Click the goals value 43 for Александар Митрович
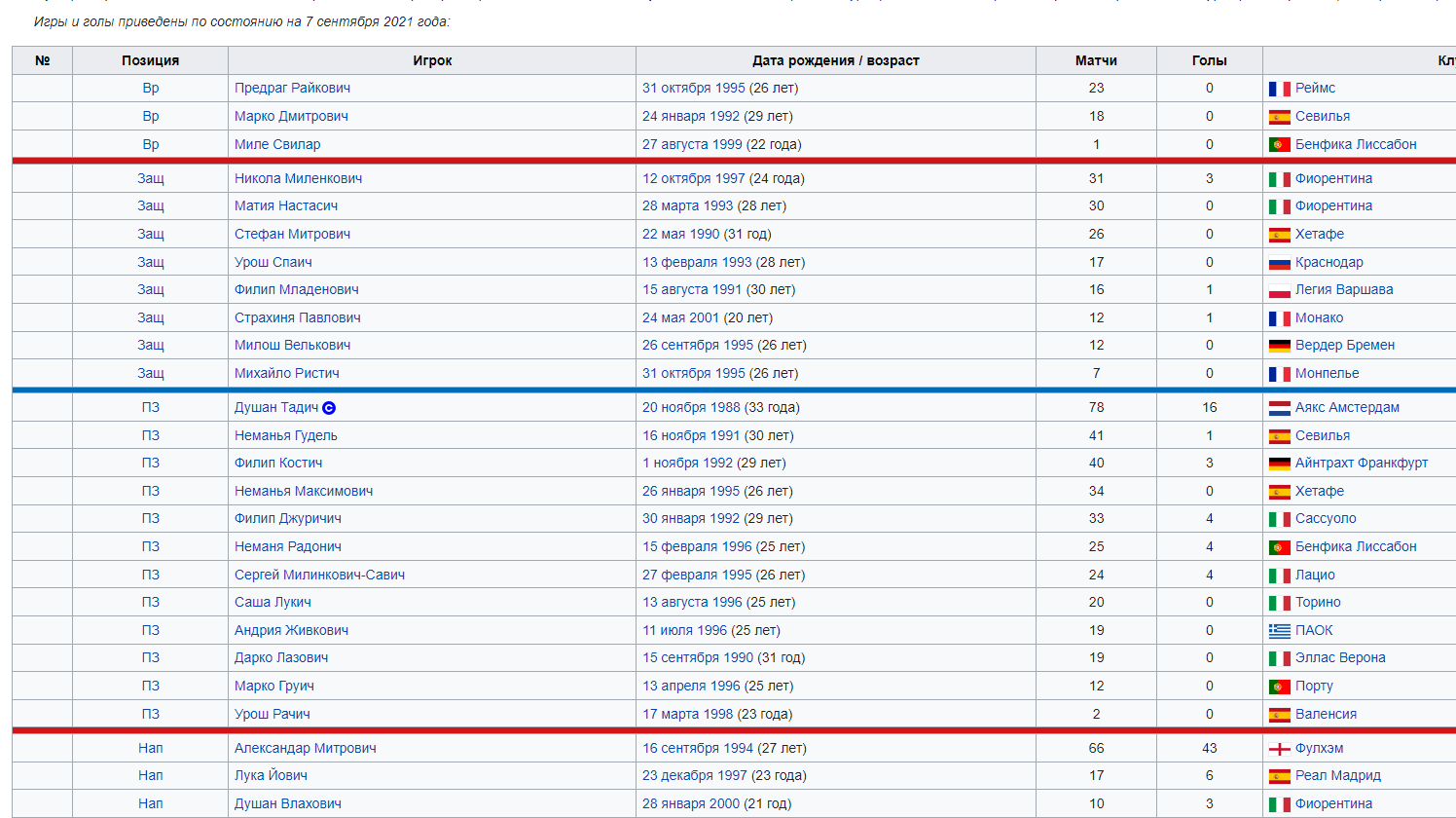 [1210, 748]
